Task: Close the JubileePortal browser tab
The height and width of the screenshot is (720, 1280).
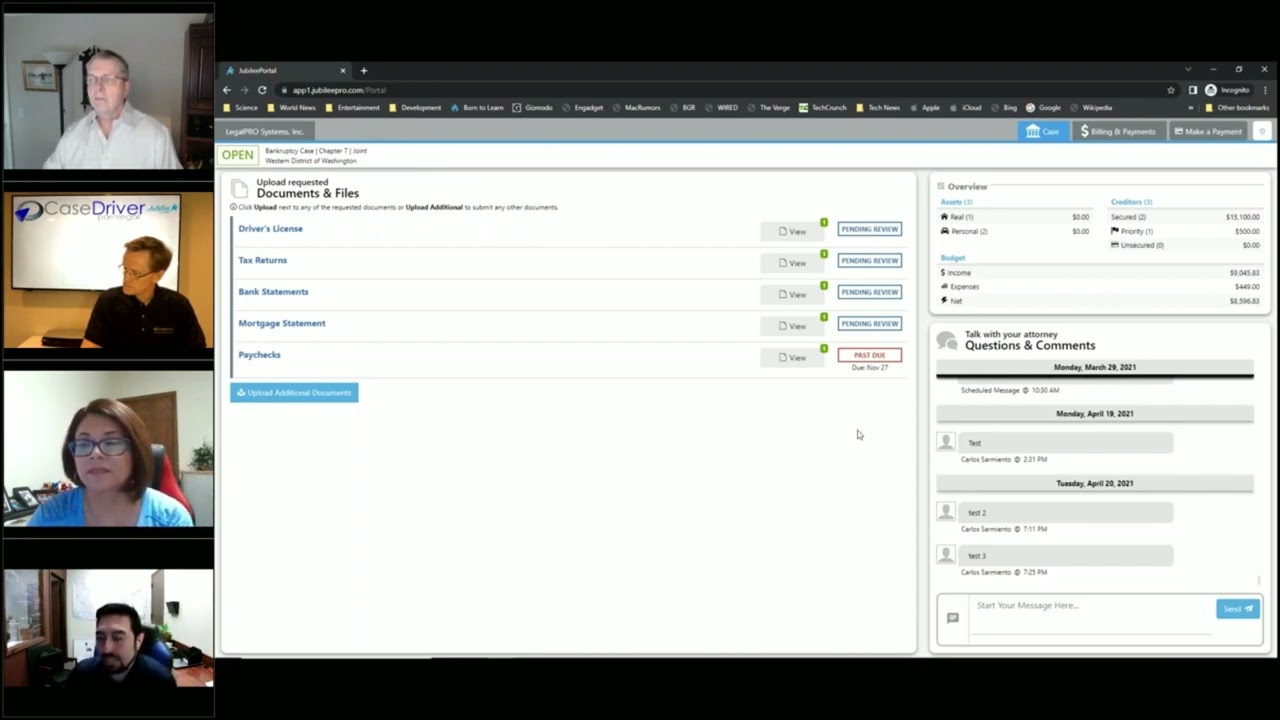Action: coord(343,71)
